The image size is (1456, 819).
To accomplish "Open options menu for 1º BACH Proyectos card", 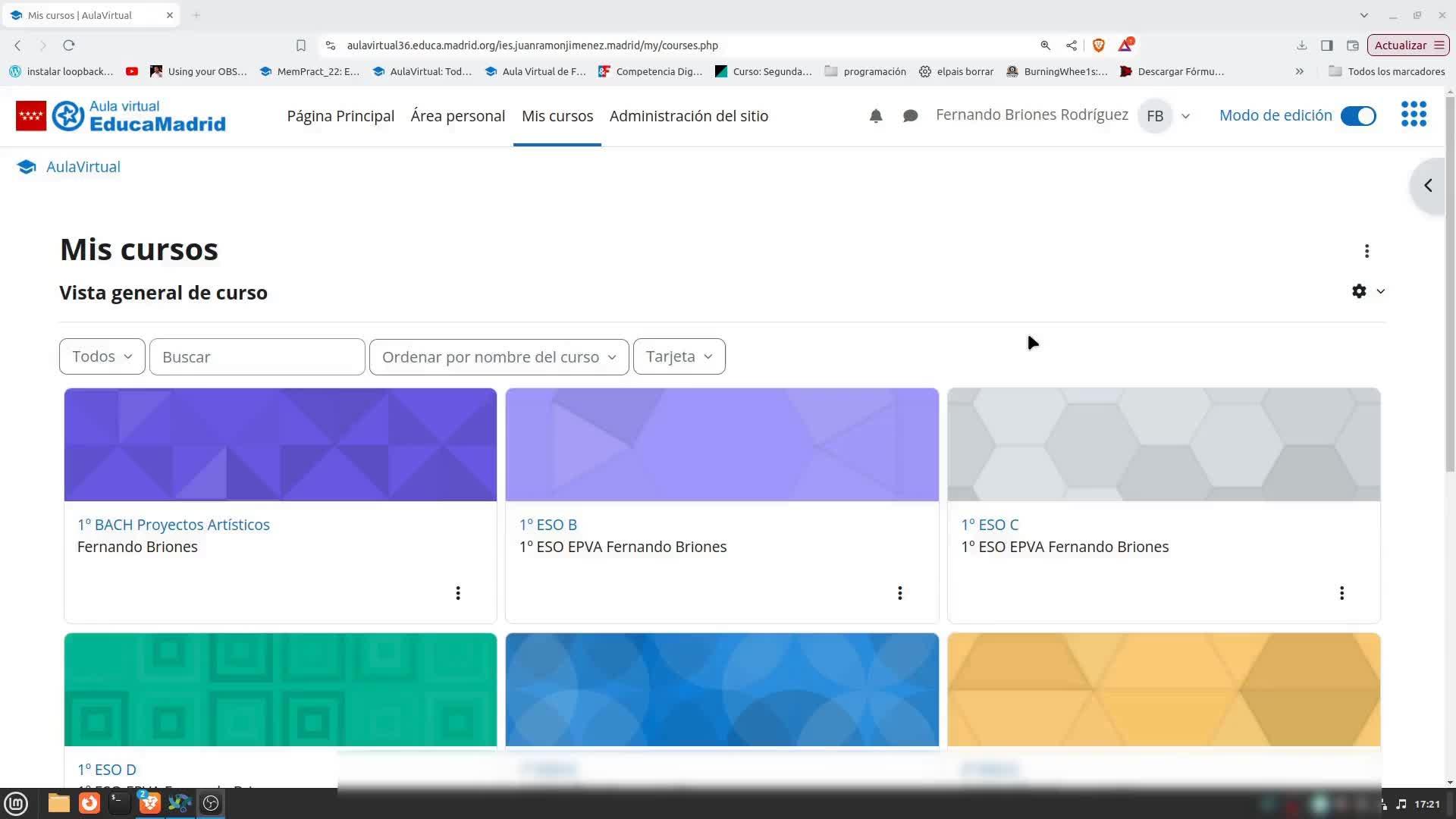I will [x=457, y=593].
